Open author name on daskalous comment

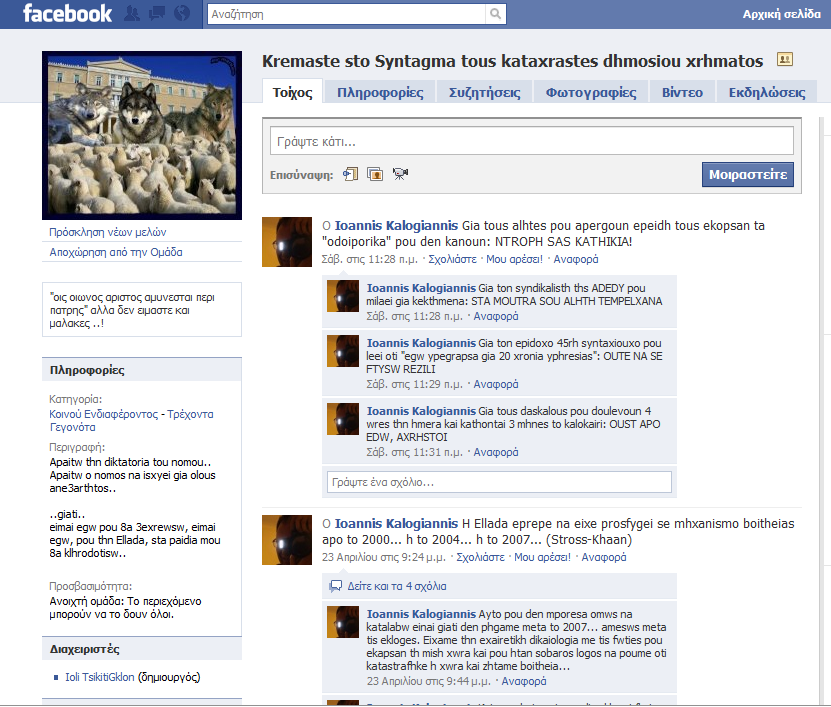421,411
